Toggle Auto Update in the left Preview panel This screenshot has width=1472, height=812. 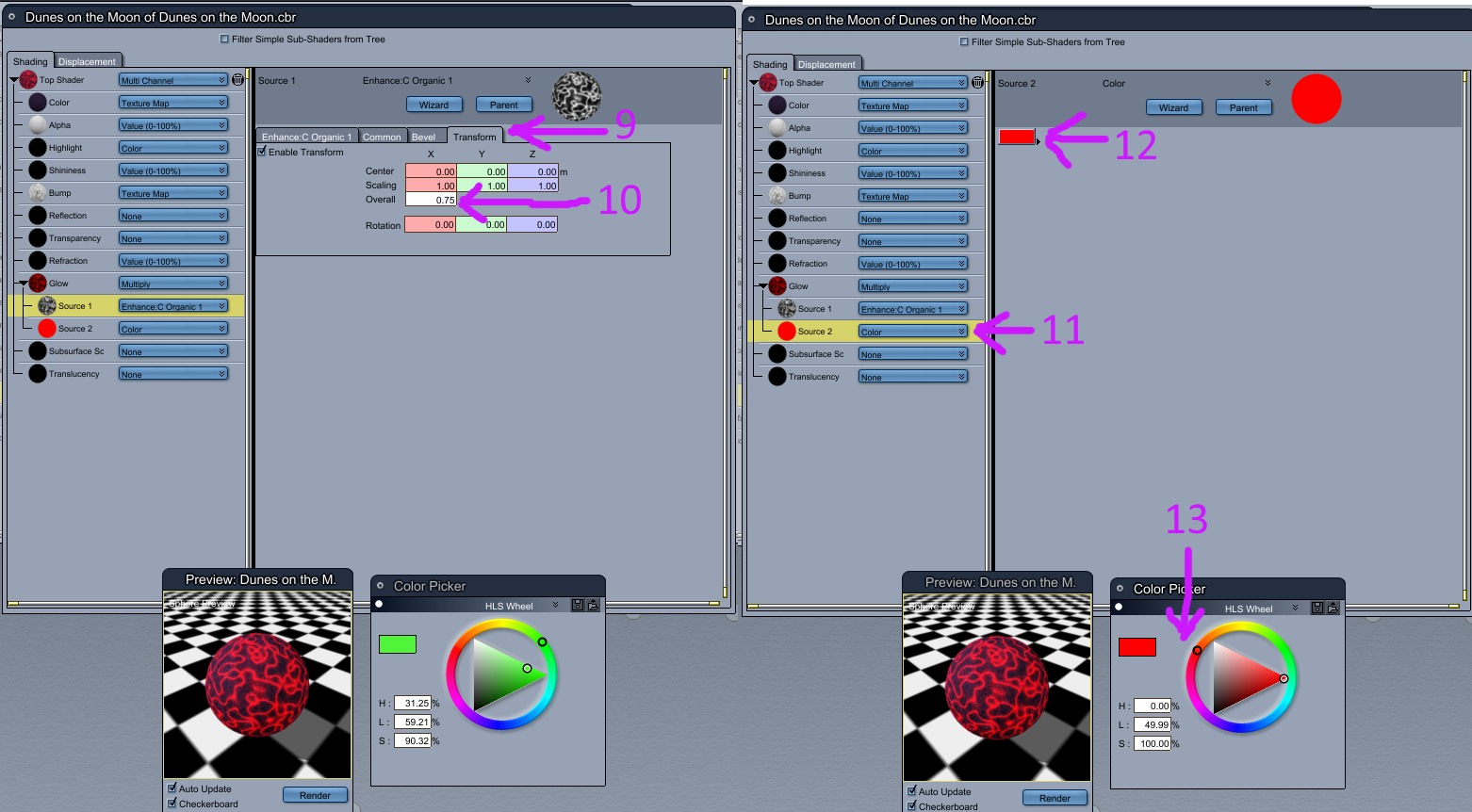pos(172,788)
